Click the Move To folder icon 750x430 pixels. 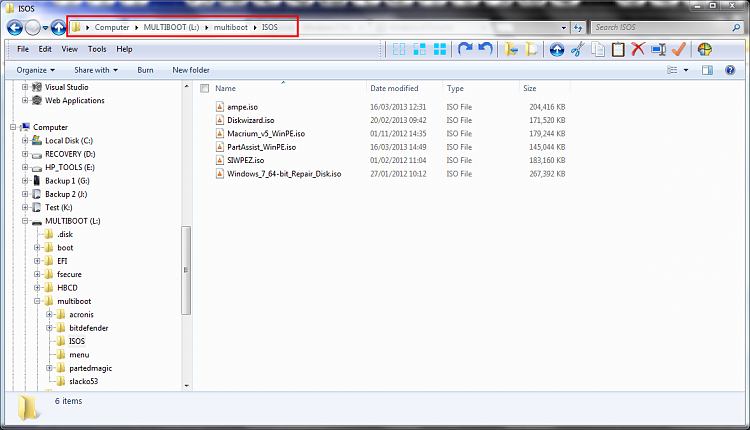(511, 49)
